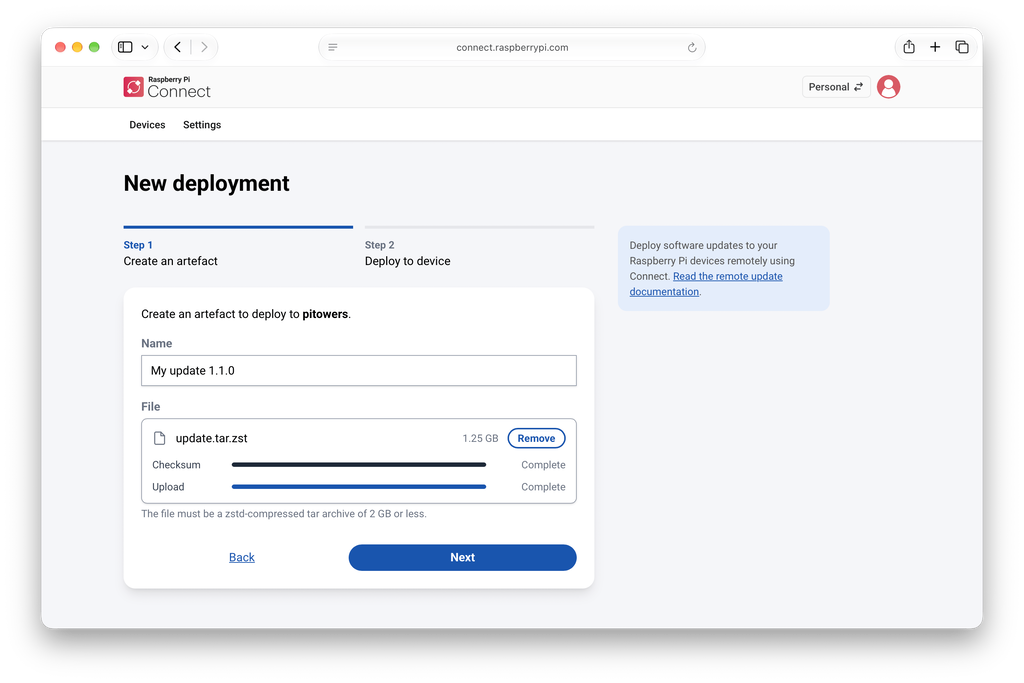Viewport: 1024px width, 683px height.
Task: Click the pitowers device name
Action: 325,314
